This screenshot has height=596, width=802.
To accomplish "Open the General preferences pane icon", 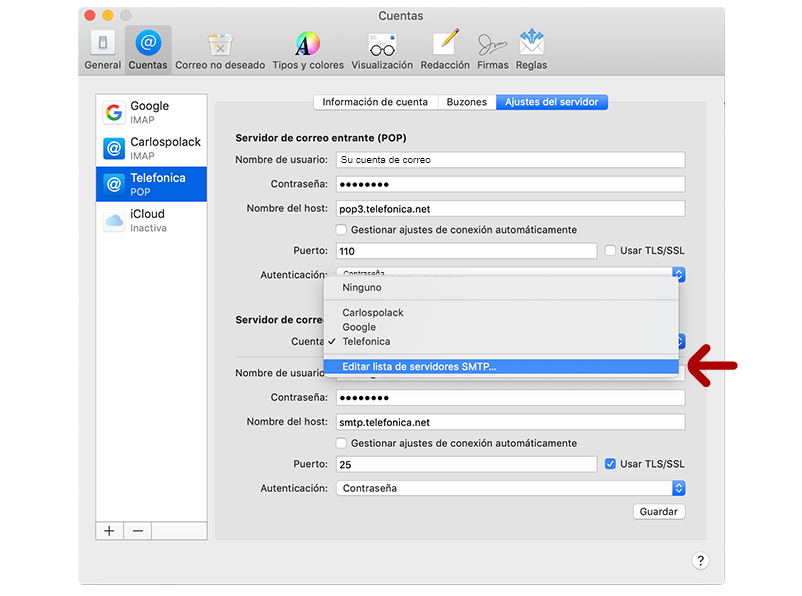I will point(102,43).
